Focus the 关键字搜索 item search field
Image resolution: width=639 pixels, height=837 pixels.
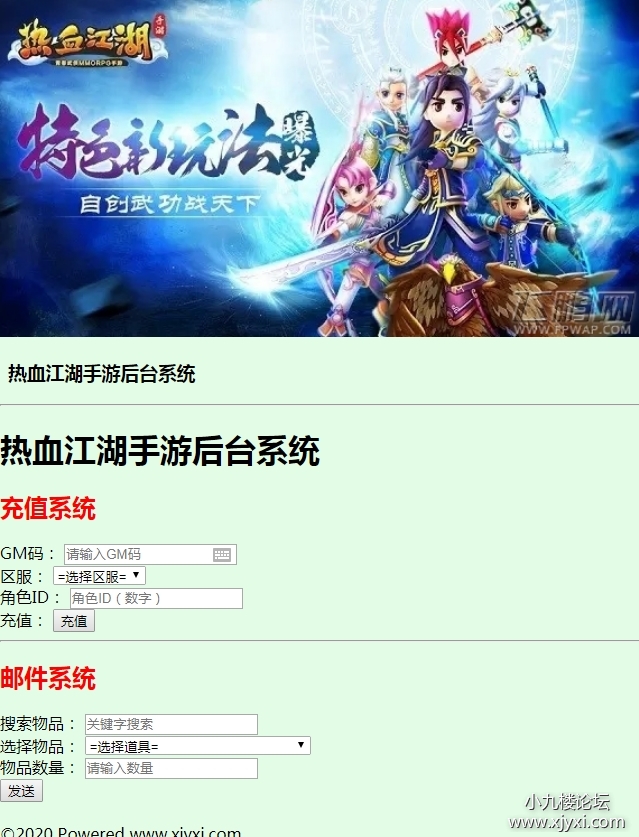[x=171, y=724]
